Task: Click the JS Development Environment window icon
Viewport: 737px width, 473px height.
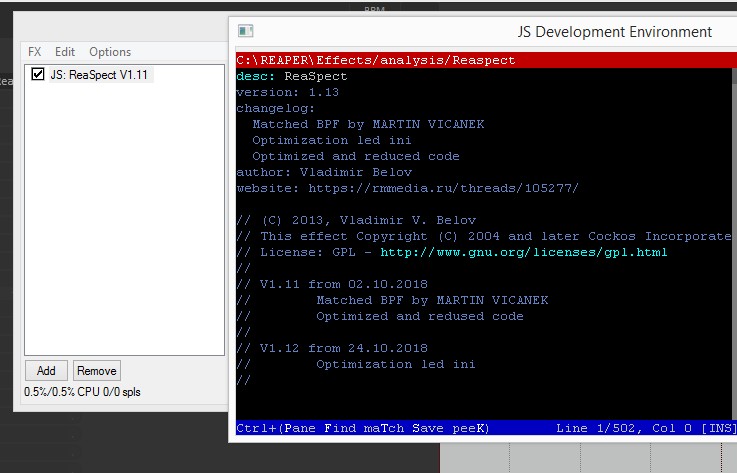Action: point(245,31)
